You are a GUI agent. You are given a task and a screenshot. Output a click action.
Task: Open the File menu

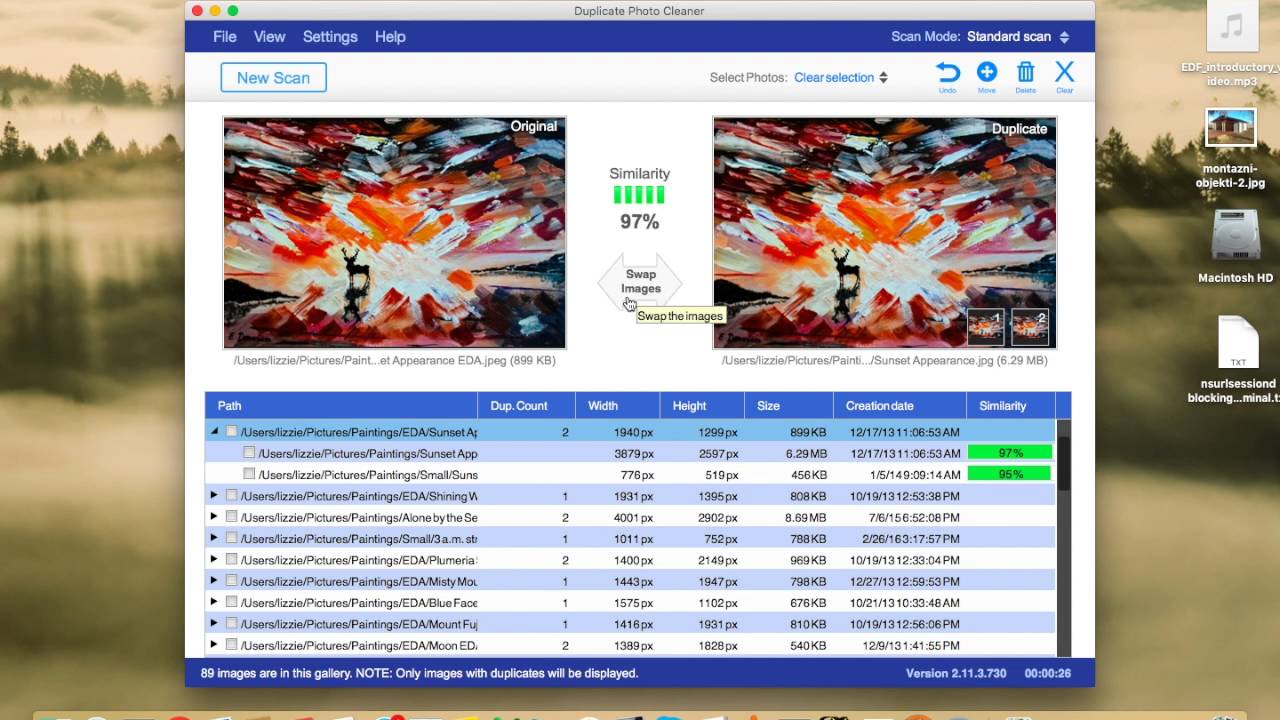pos(225,37)
